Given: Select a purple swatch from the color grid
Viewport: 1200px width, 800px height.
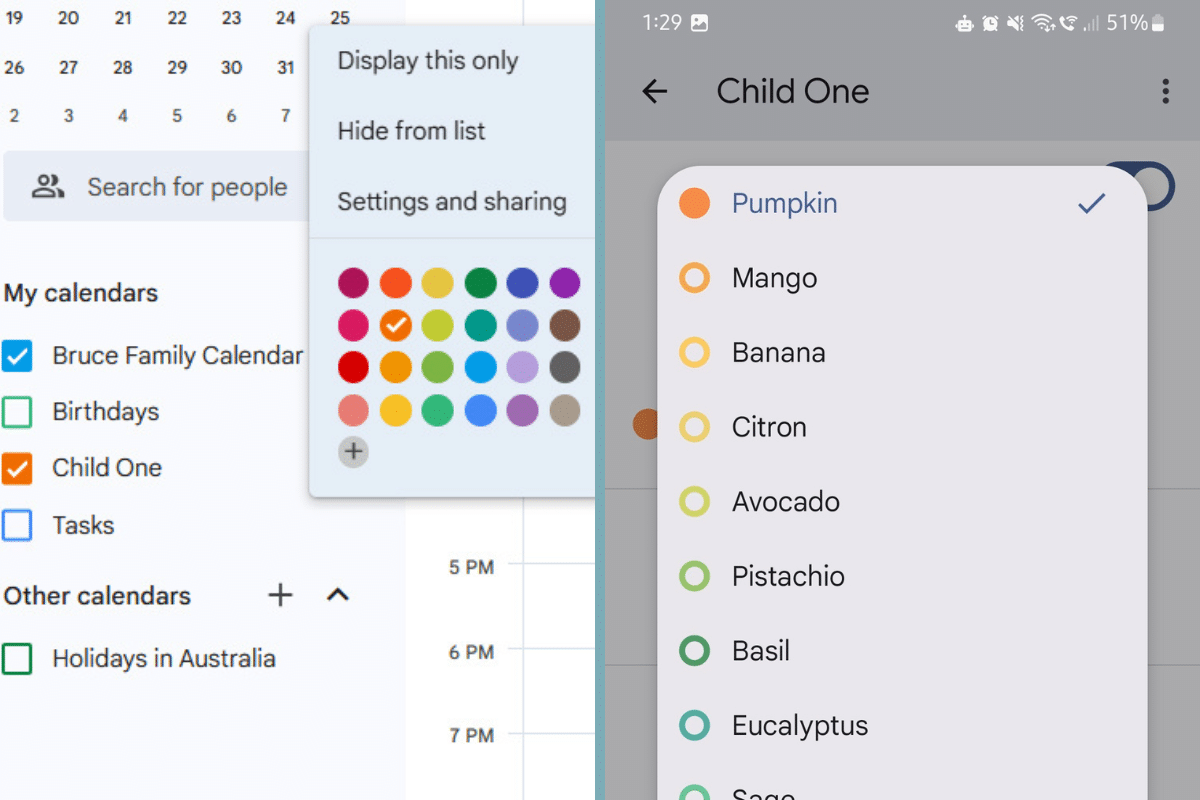Looking at the screenshot, I should pos(565,282).
